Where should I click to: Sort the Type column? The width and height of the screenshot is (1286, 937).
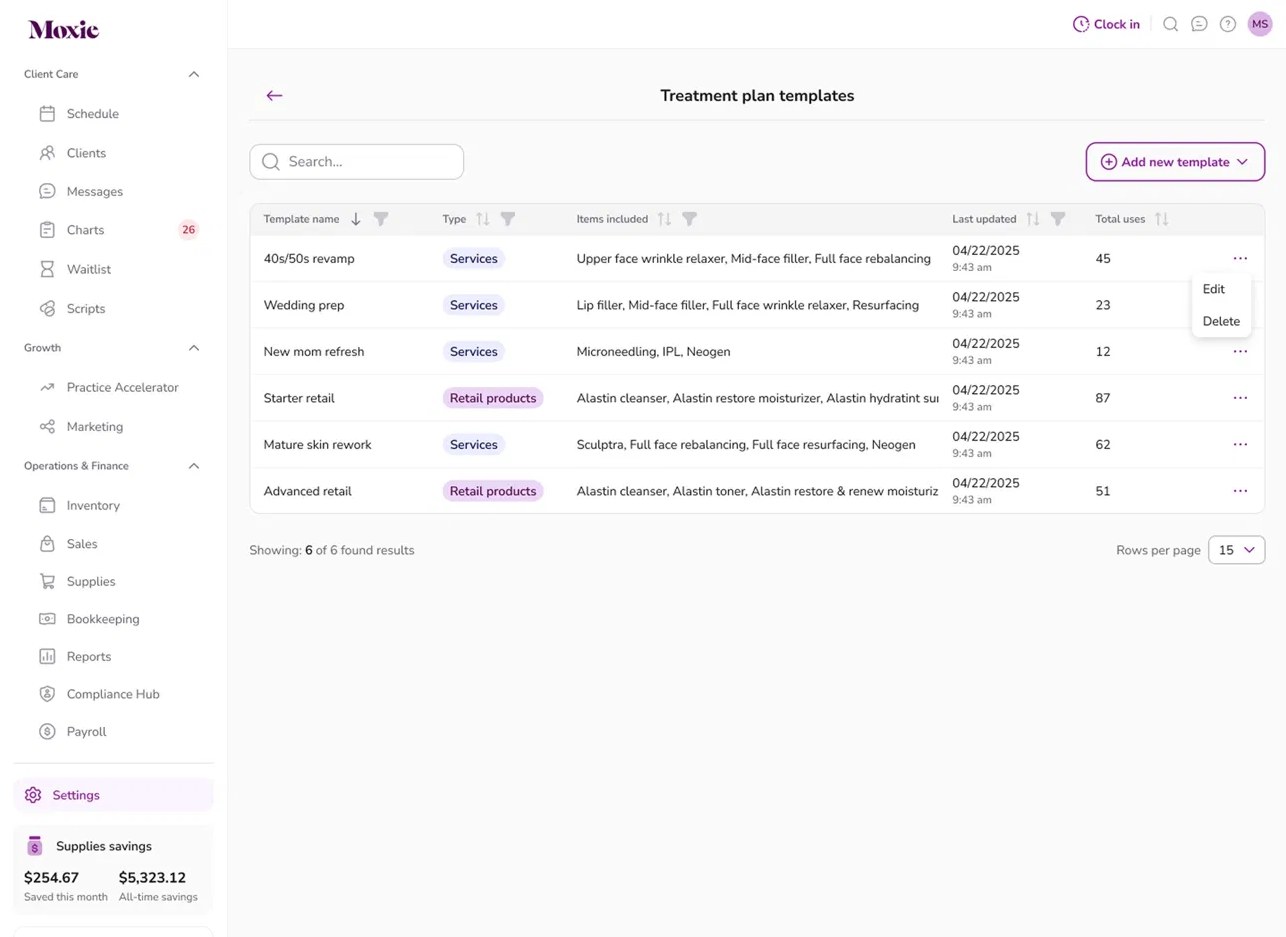tap(483, 219)
